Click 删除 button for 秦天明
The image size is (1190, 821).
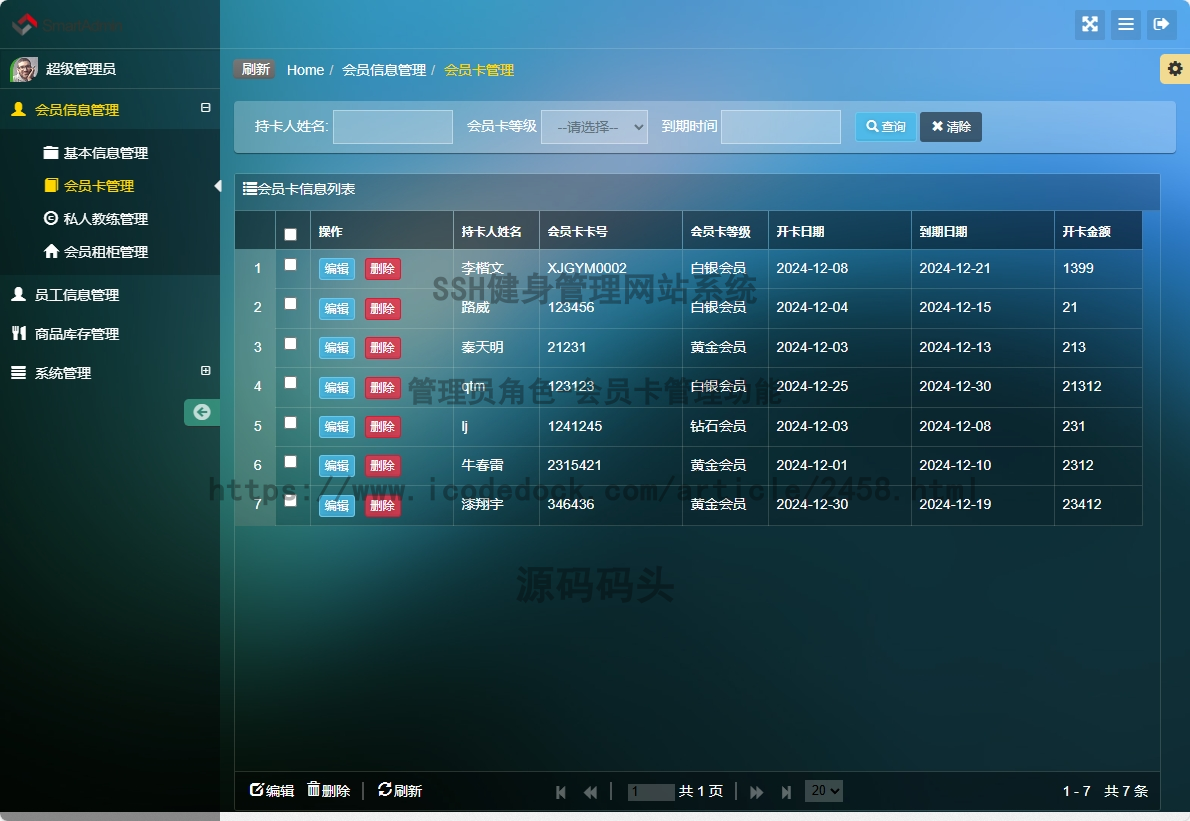(382, 348)
